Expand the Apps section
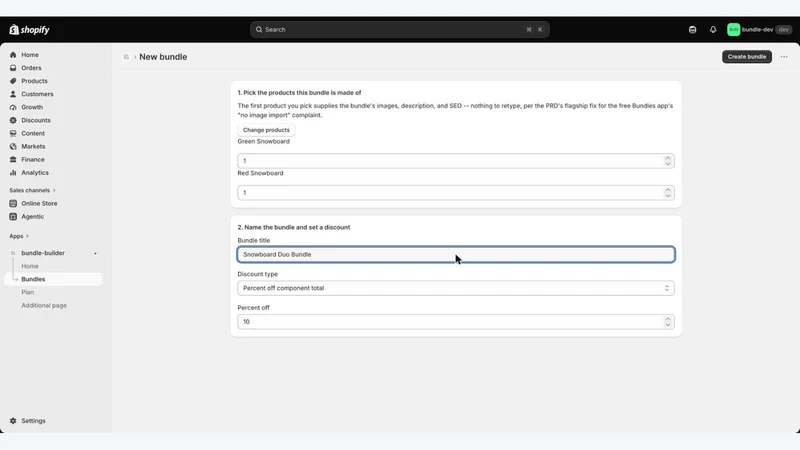Viewport: 800px width, 450px height. point(19,236)
